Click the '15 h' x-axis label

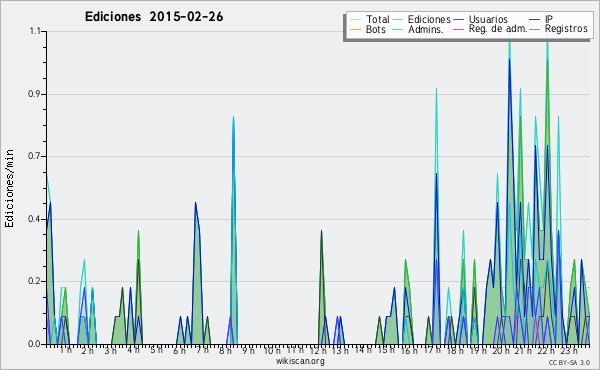[386, 350]
